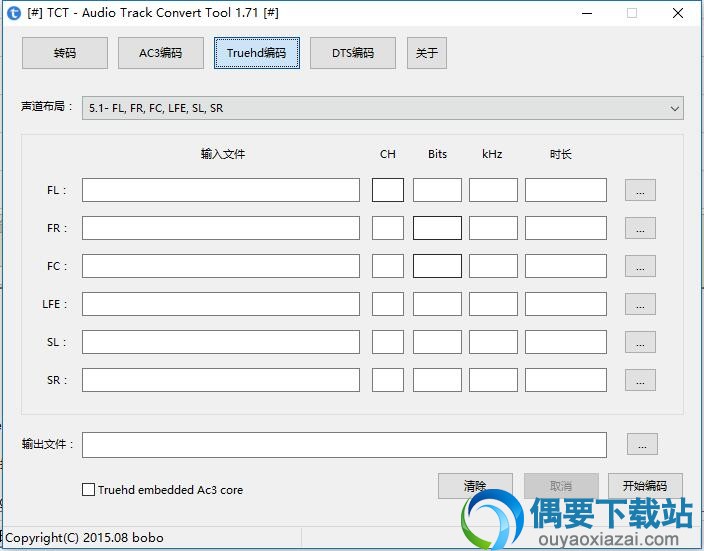This screenshot has width=704, height=551.
Task: Click the FR input file field
Action: point(221,228)
